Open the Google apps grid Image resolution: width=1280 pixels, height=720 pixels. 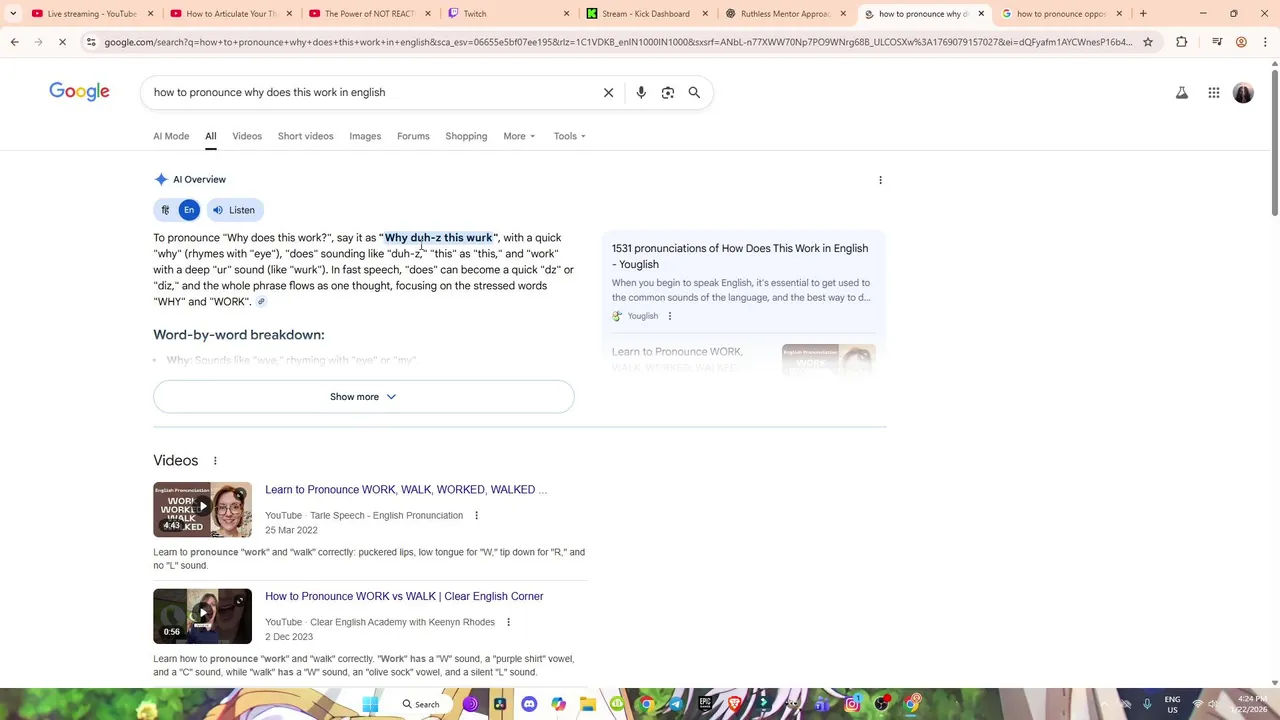1213,93
